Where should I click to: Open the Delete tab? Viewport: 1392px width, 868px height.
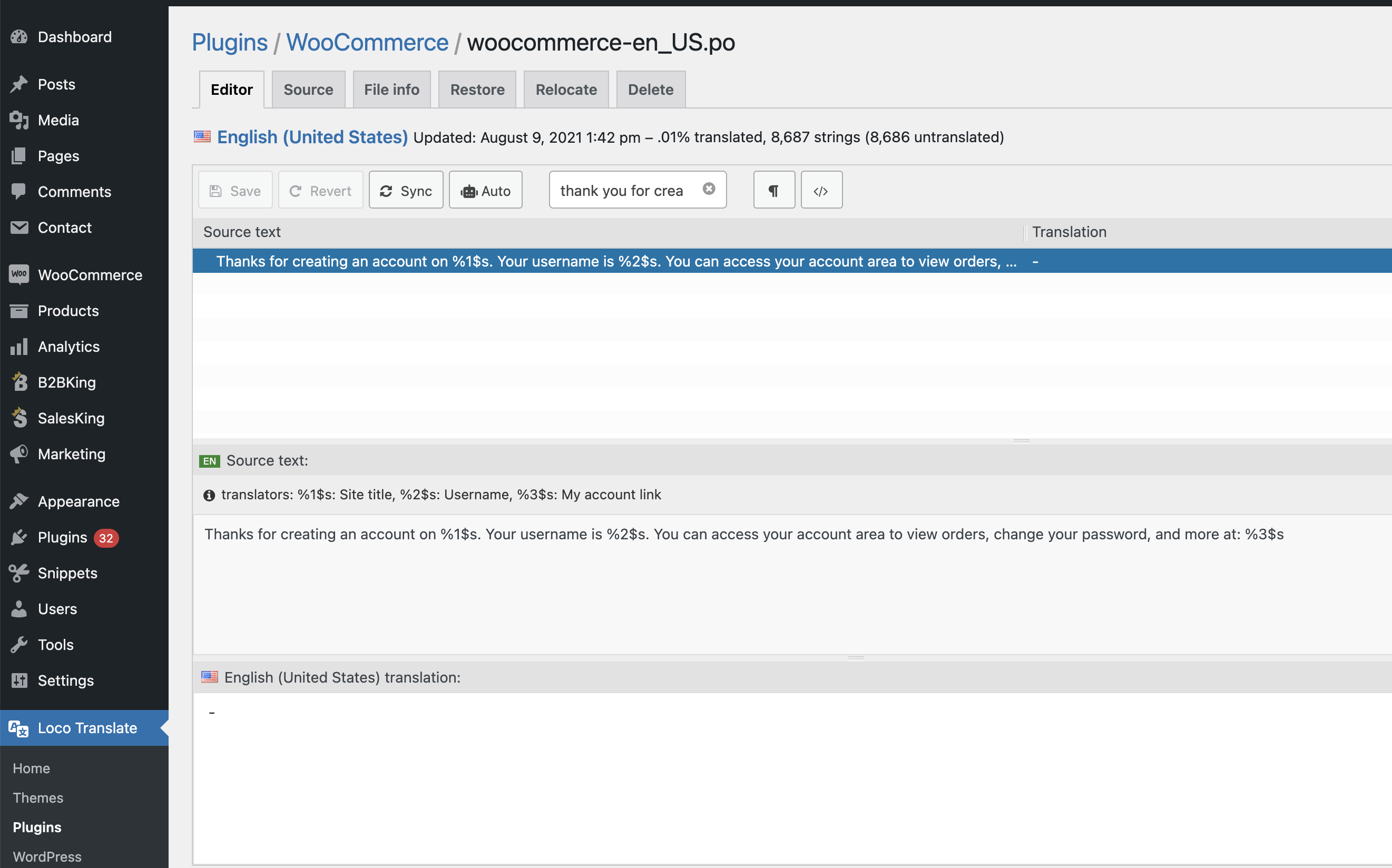pos(651,90)
